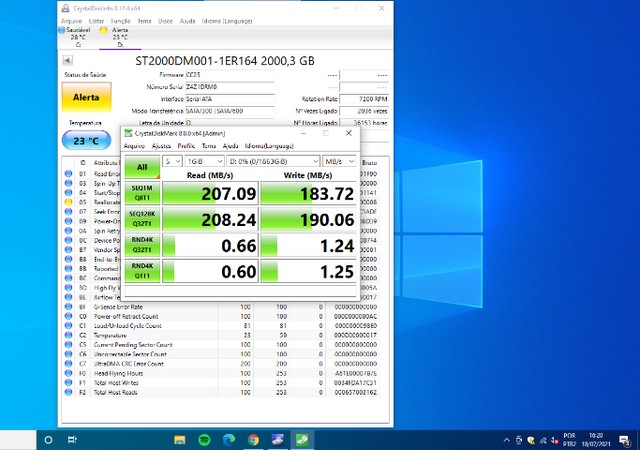This screenshot has height=450, width=640.
Task: Click the SEQ1M read result 207.09
Action: click(x=210, y=193)
